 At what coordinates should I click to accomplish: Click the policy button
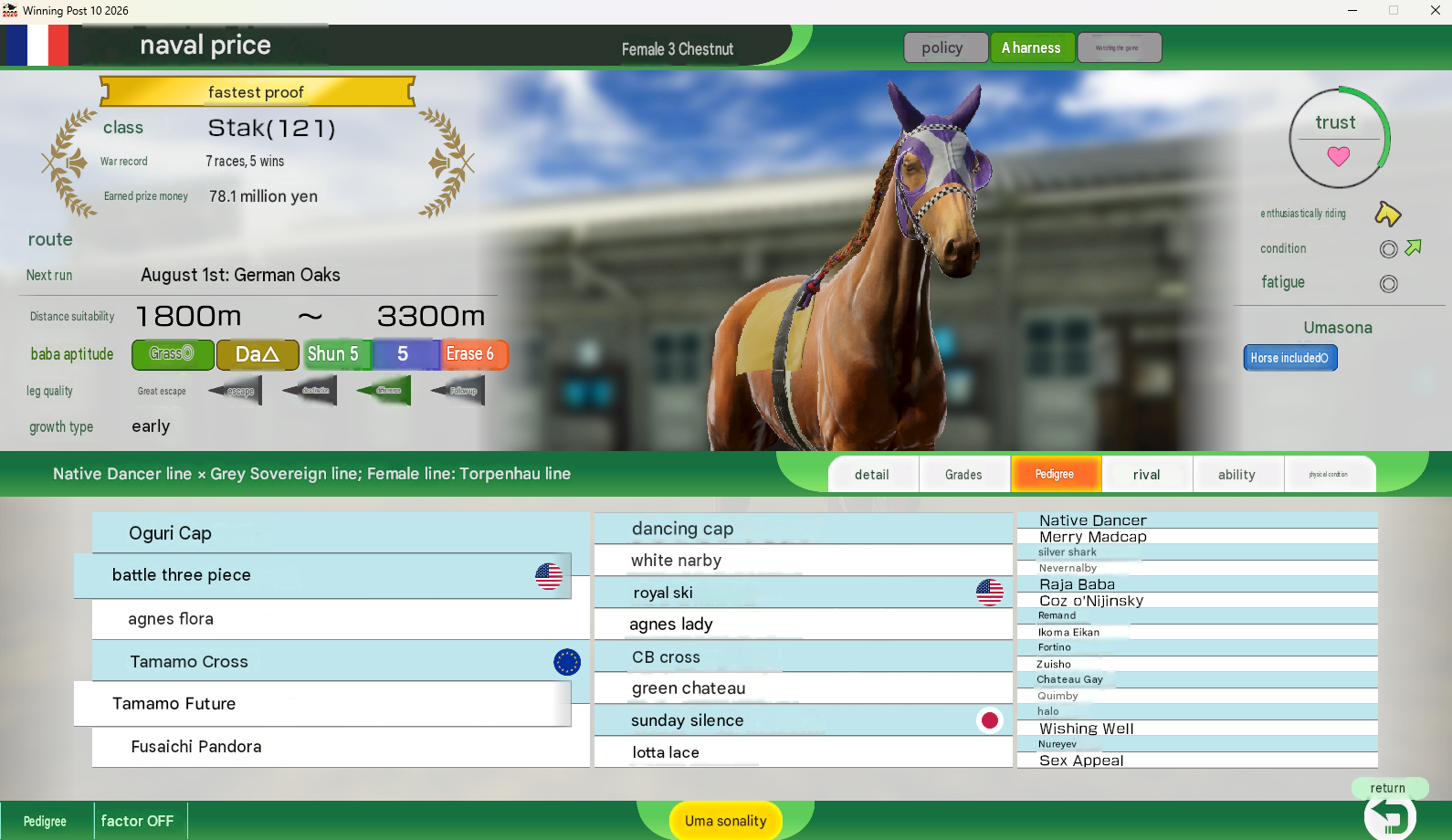(x=945, y=47)
